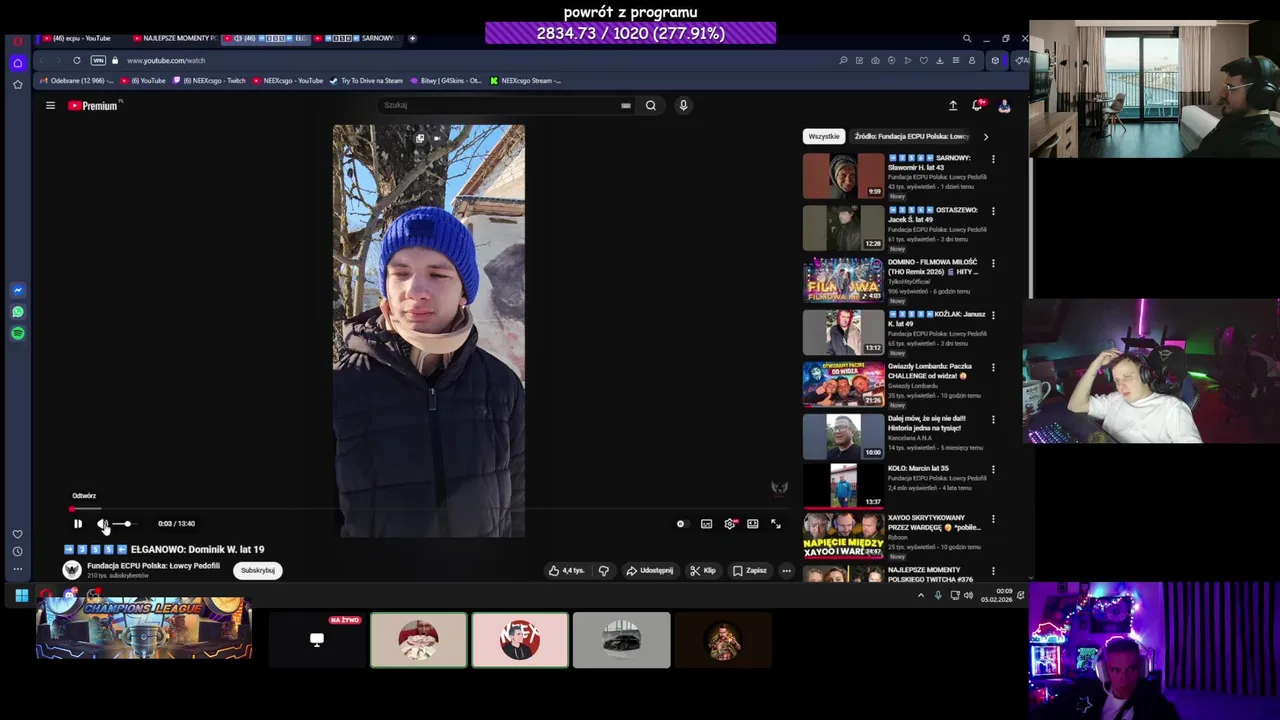Image resolution: width=1280 pixels, height=720 pixels.
Task: Open options for SARNOWY: Sławomir H. video
Action: [993, 159]
